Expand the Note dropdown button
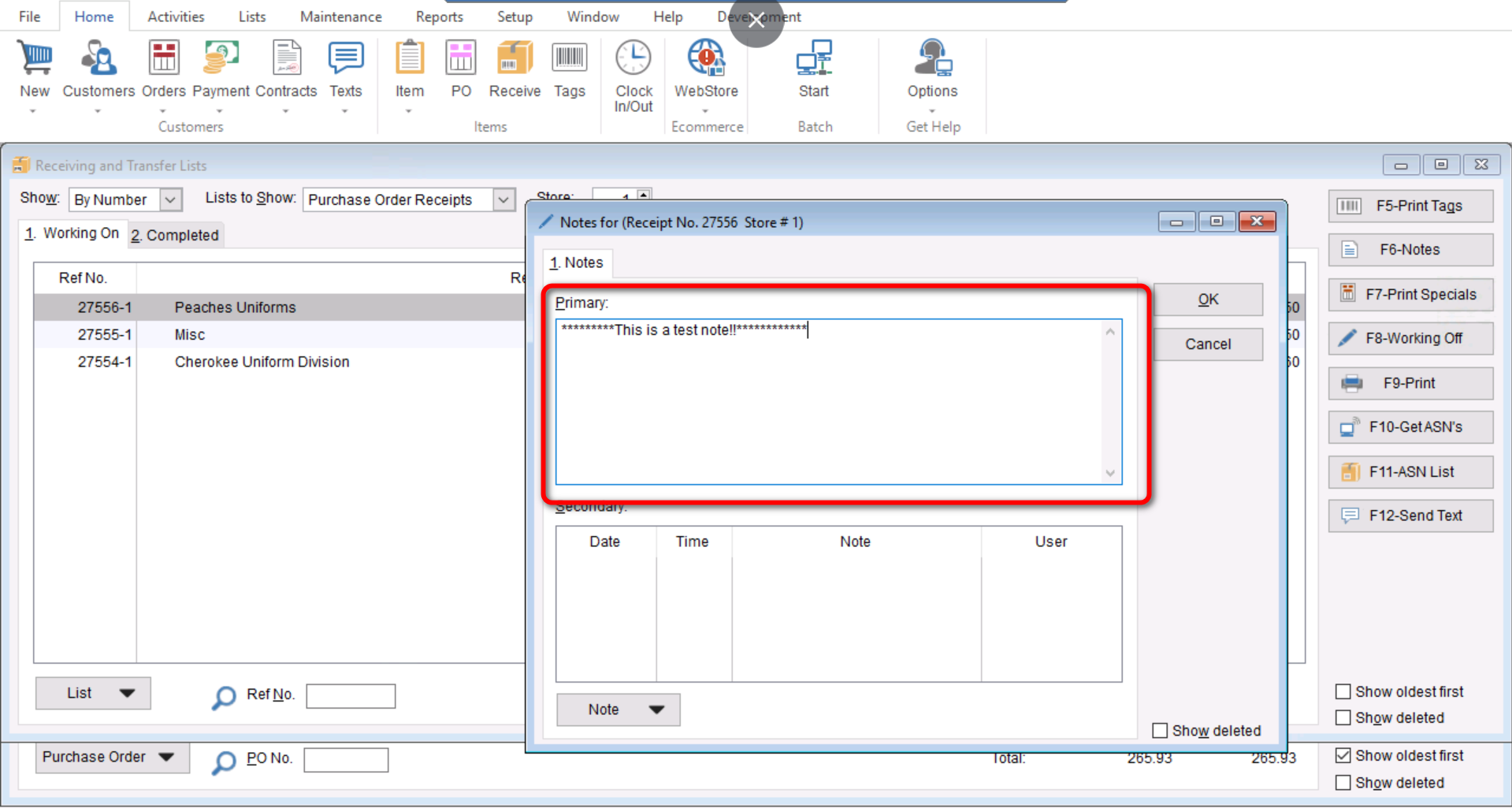This screenshot has width=1512, height=808. tap(656, 709)
